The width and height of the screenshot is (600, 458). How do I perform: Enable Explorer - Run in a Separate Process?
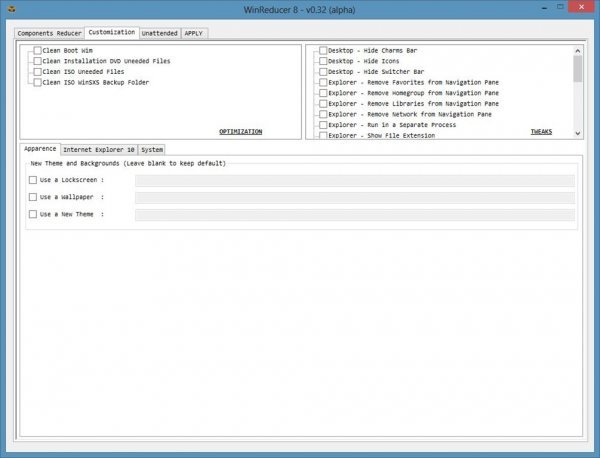coord(323,125)
